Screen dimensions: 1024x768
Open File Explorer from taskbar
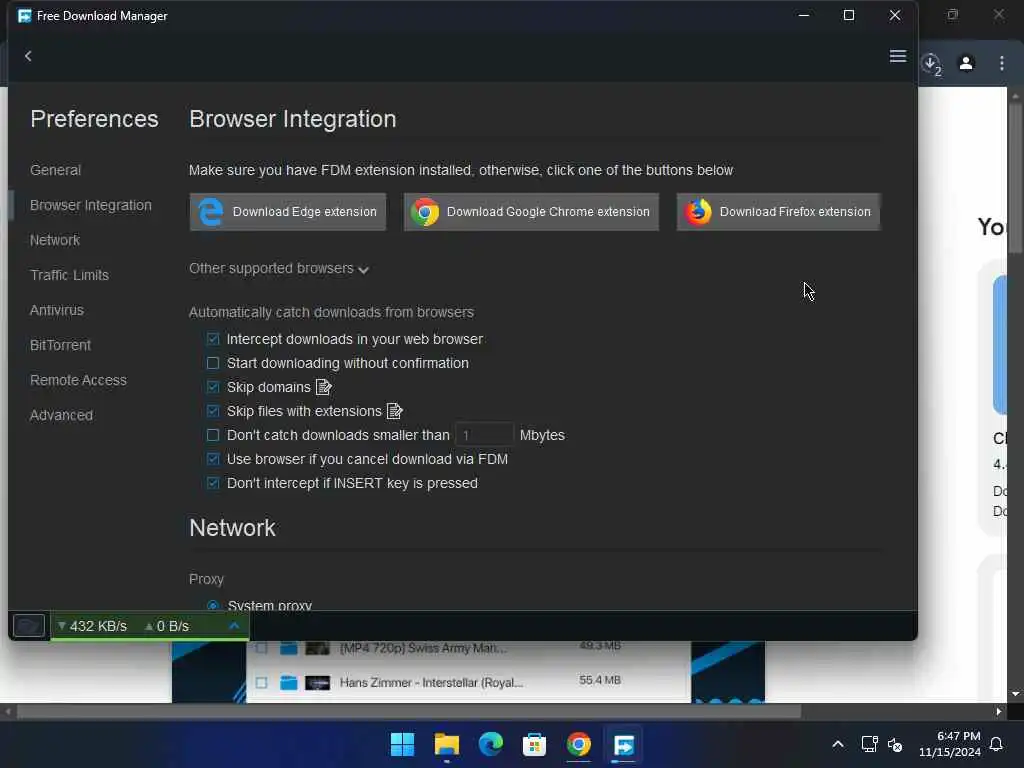point(447,744)
